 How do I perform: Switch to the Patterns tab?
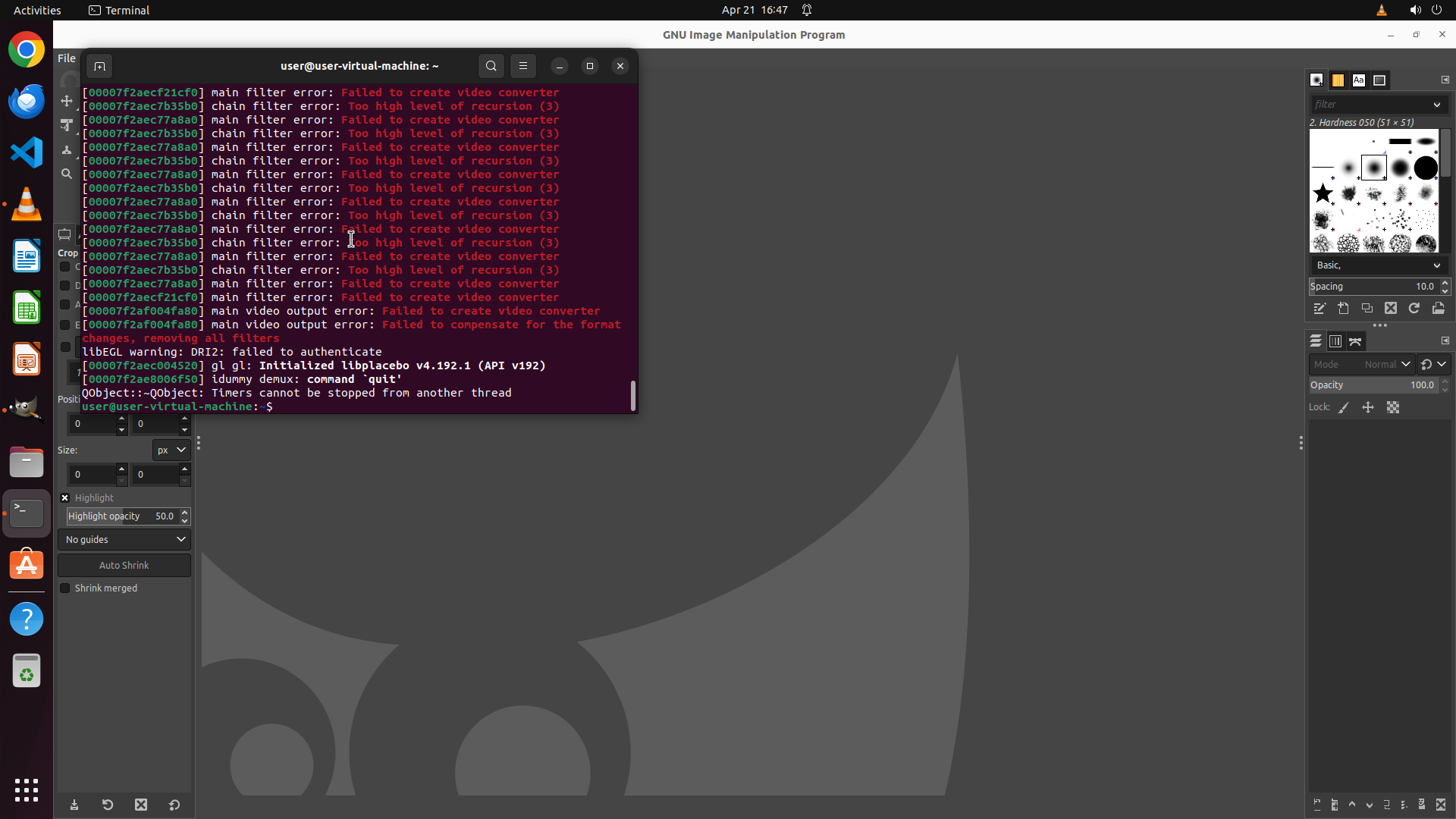point(1338,80)
